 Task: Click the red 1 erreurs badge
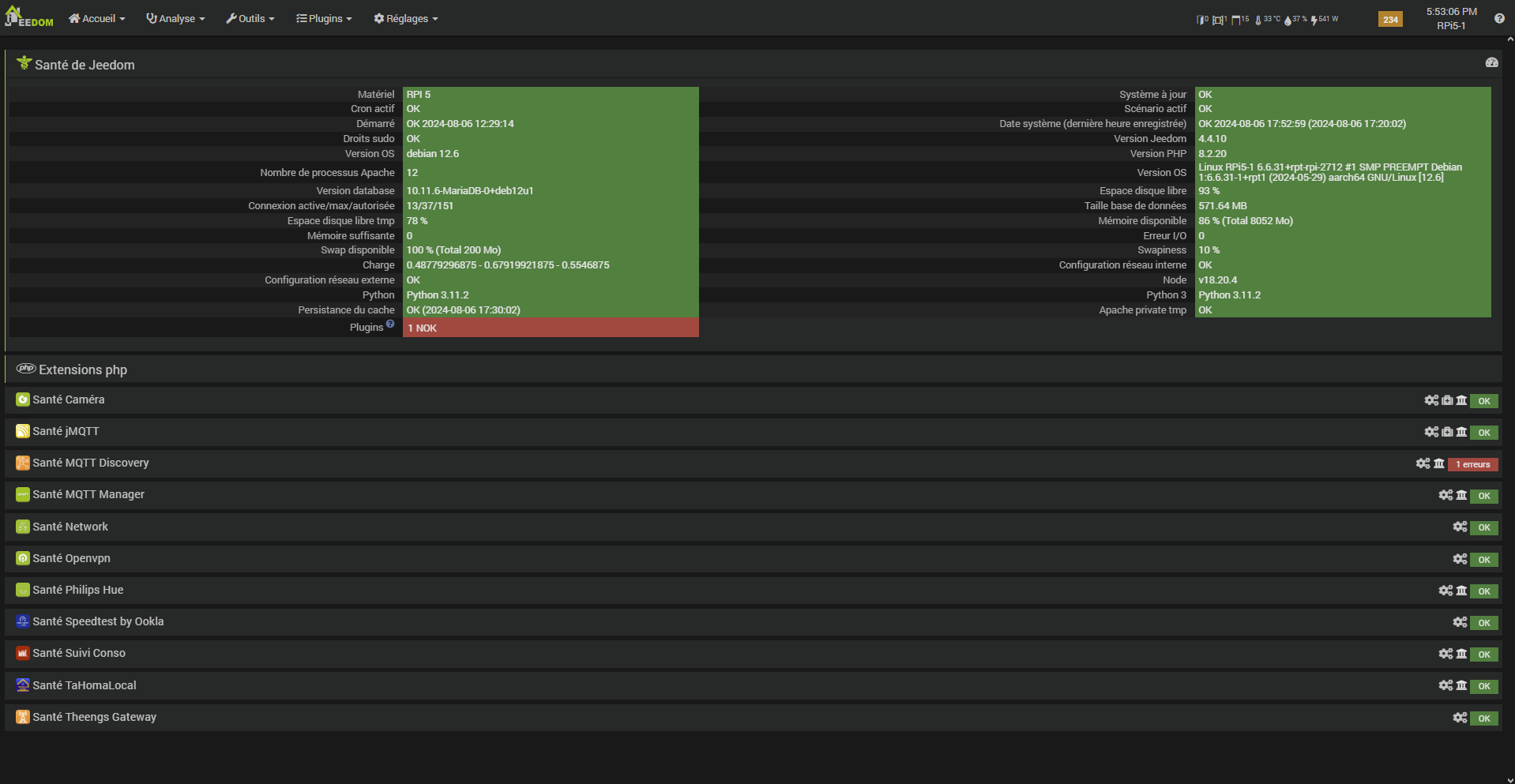click(1473, 464)
